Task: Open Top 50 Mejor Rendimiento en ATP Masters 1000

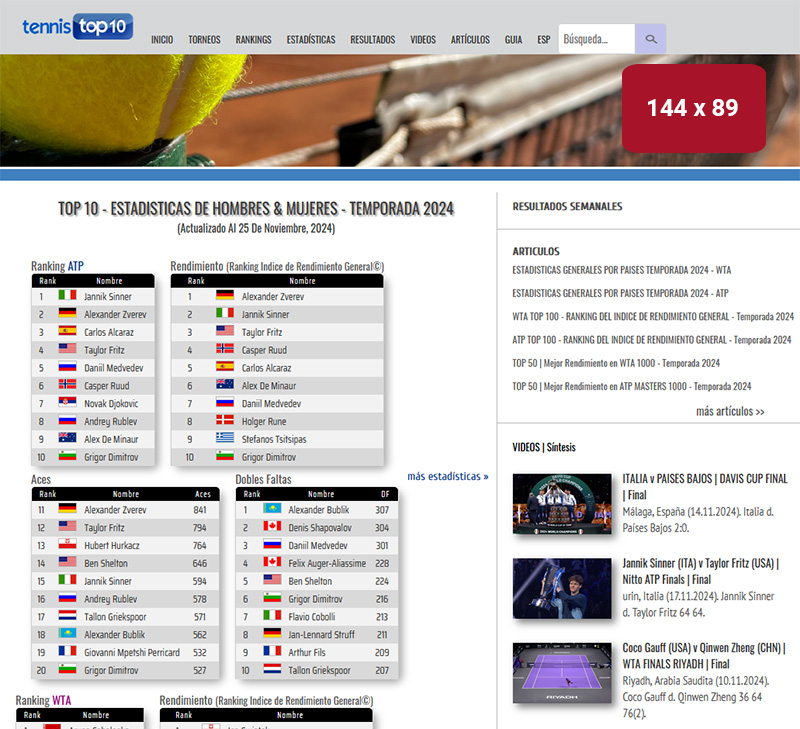Action: [x=632, y=386]
